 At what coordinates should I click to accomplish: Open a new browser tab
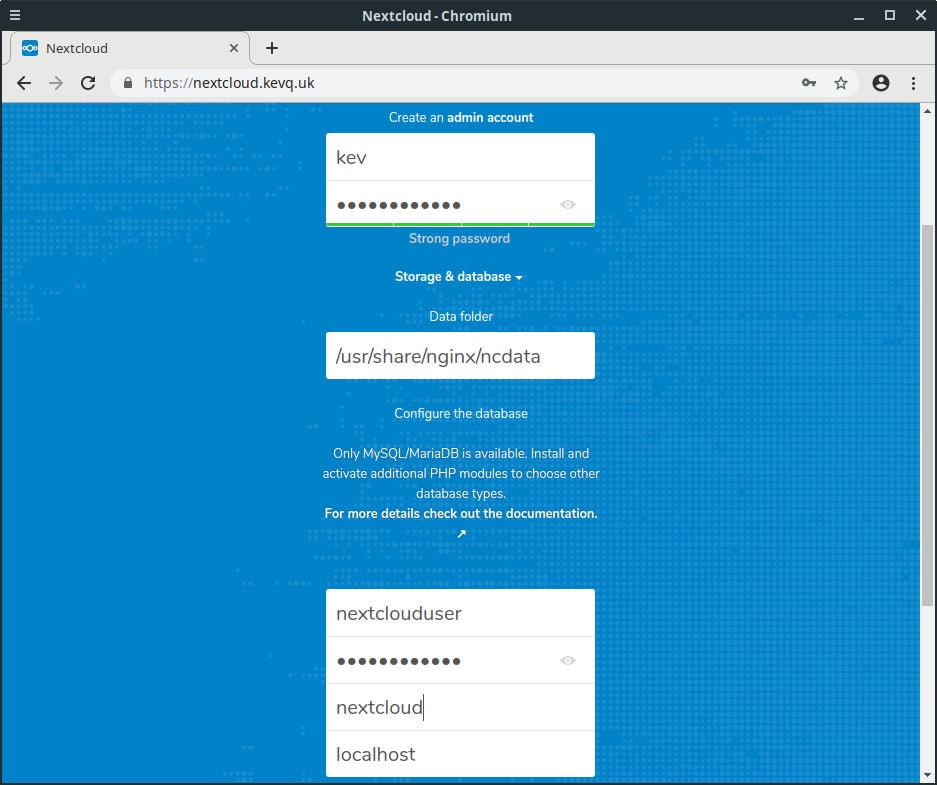(271, 47)
